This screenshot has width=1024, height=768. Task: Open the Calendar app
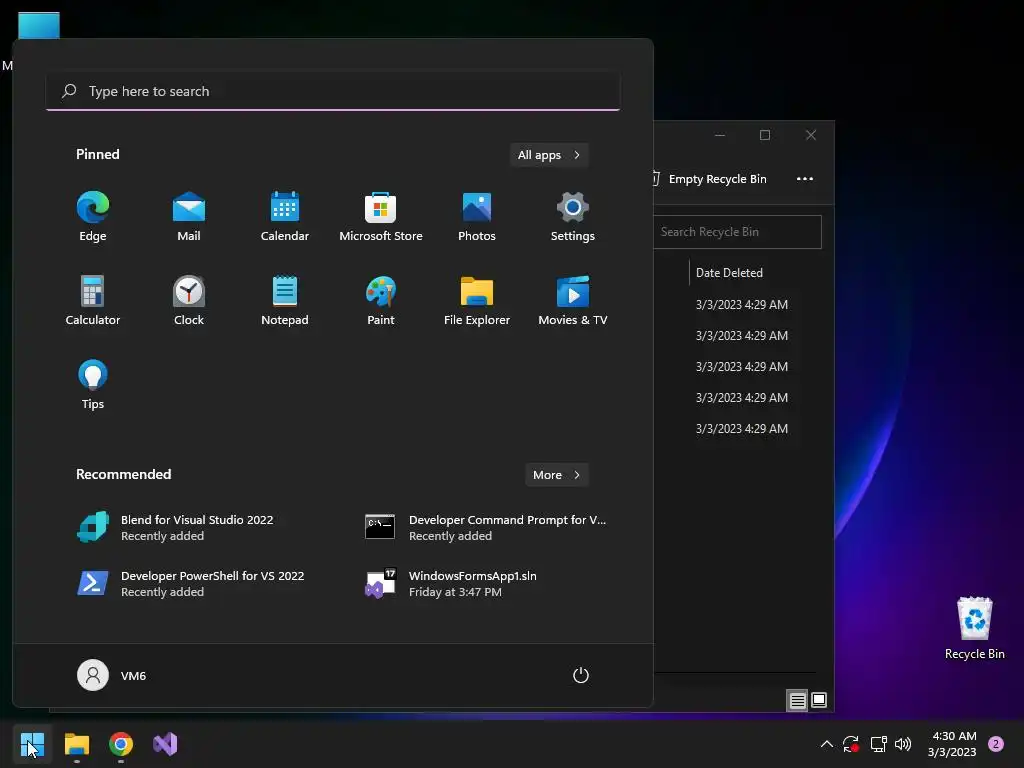pos(285,217)
